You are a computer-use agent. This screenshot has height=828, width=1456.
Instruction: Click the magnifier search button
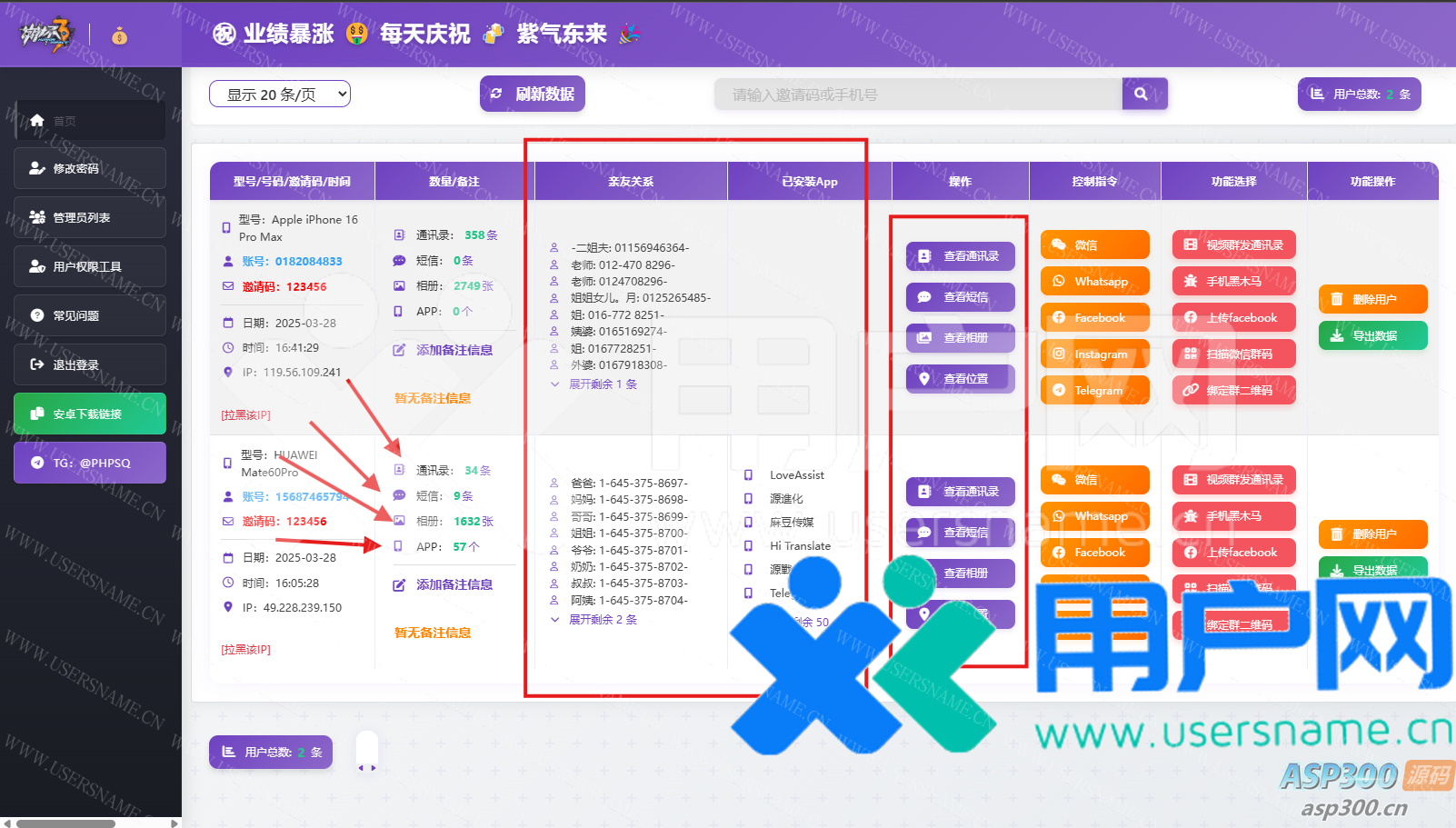pyautogui.click(x=1142, y=94)
